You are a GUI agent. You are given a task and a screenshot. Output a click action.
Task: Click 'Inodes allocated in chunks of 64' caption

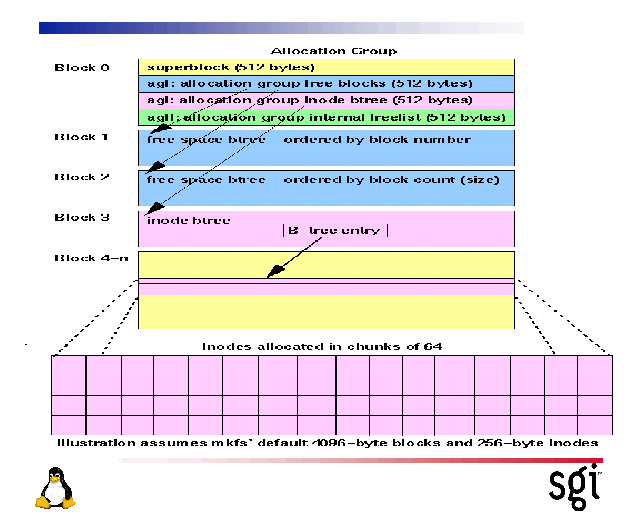point(322,346)
